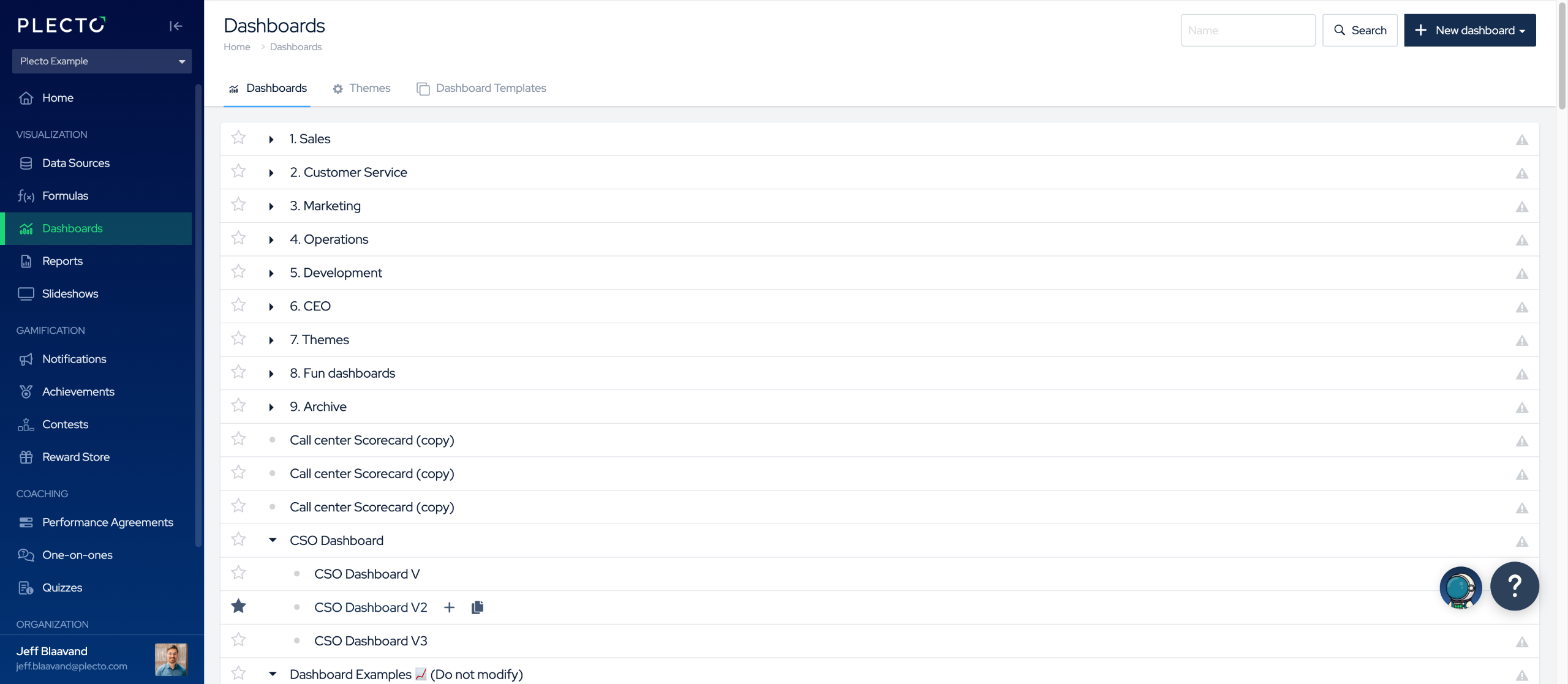
Task: Click the plus icon beside CSO Dashboard V2
Action: click(x=449, y=607)
